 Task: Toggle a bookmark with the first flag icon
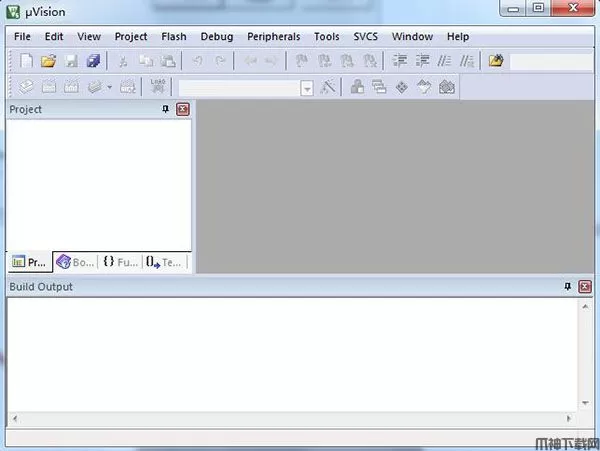point(302,61)
